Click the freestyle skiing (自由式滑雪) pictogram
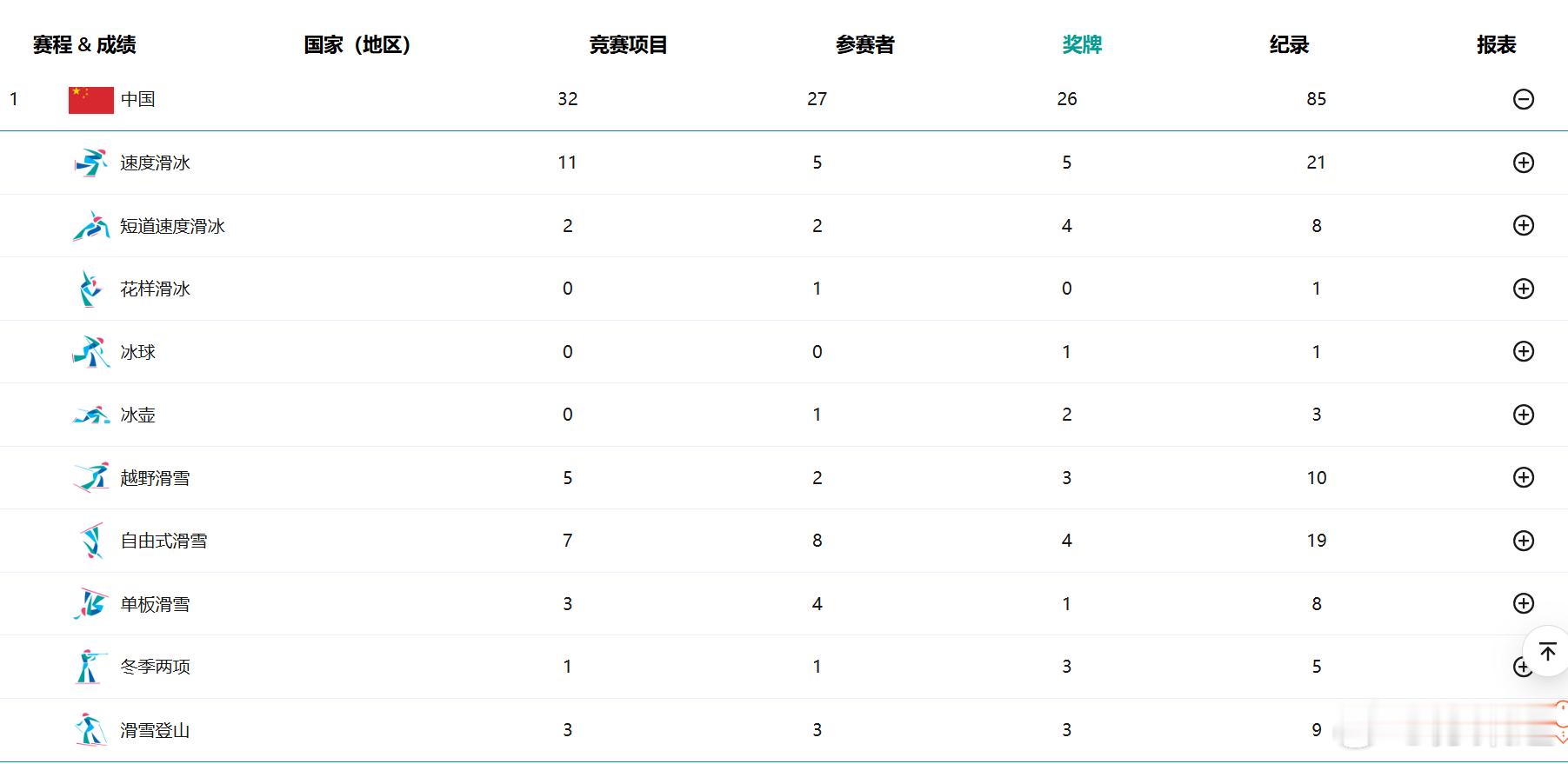The height and width of the screenshot is (764, 1568). coord(91,541)
